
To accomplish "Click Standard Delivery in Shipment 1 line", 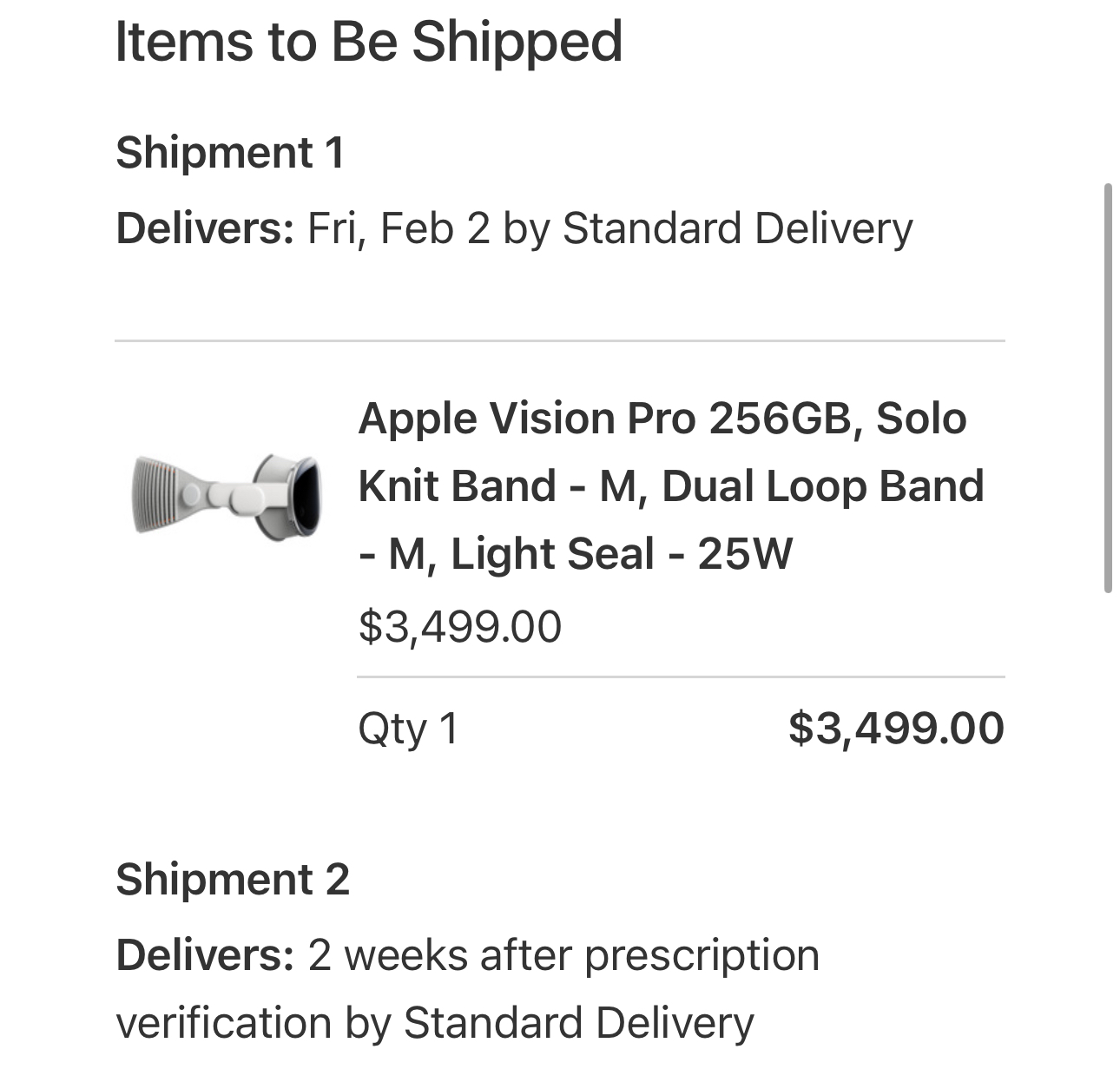I will pyautogui.click(x=738, y=228).
